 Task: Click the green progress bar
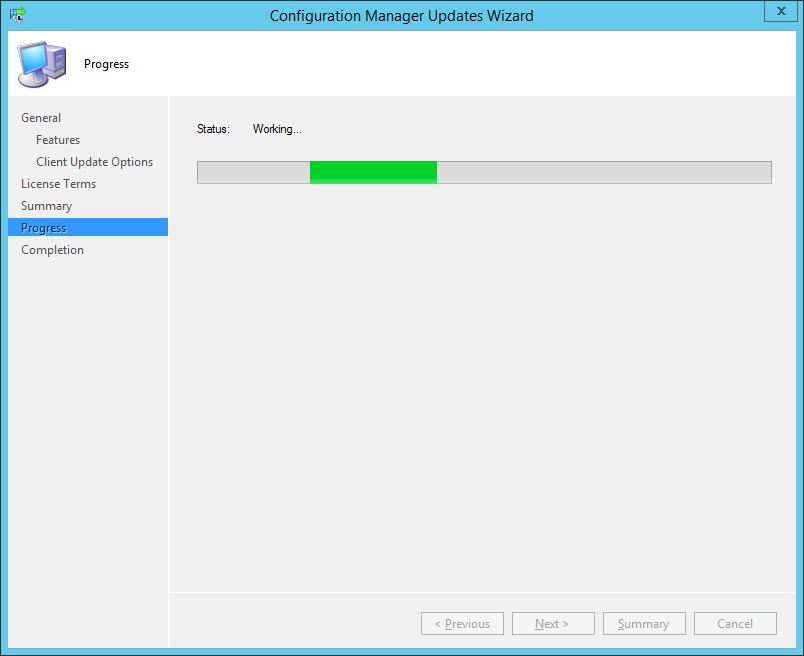click(372, 172)
